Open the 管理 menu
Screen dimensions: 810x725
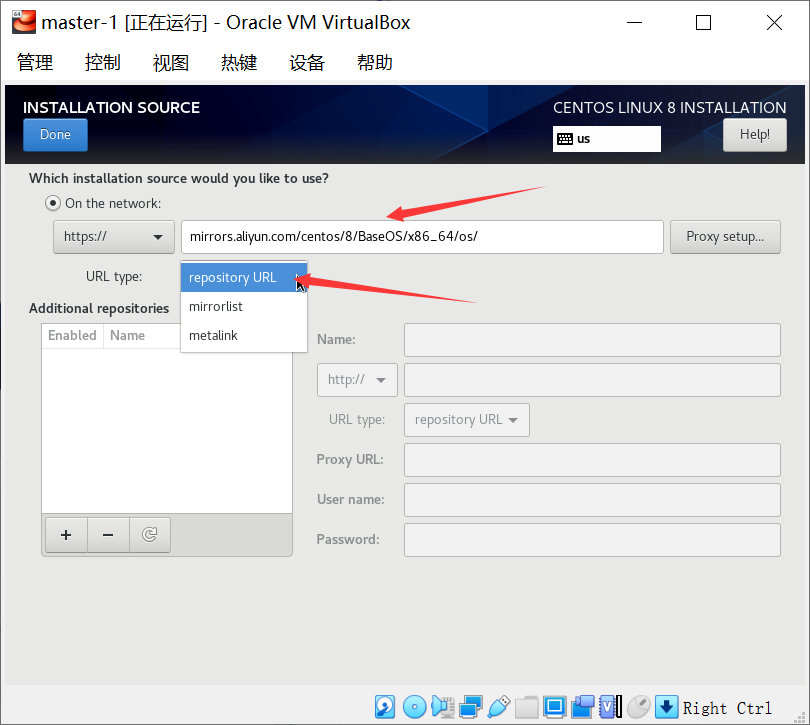coord(35,63)
